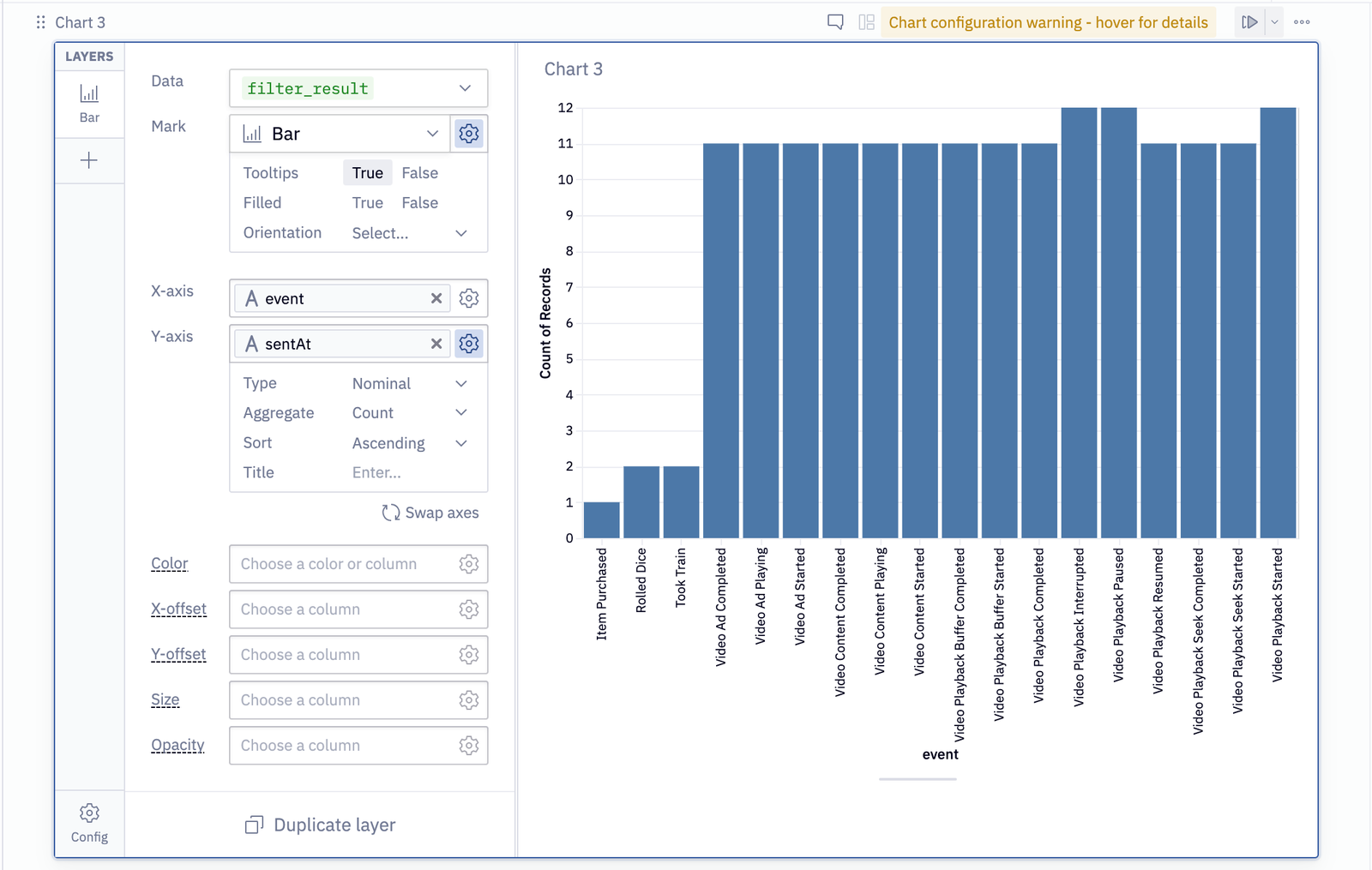Open the X-axis event field settings gear
1372x870 pixels.
coord(468,298)
